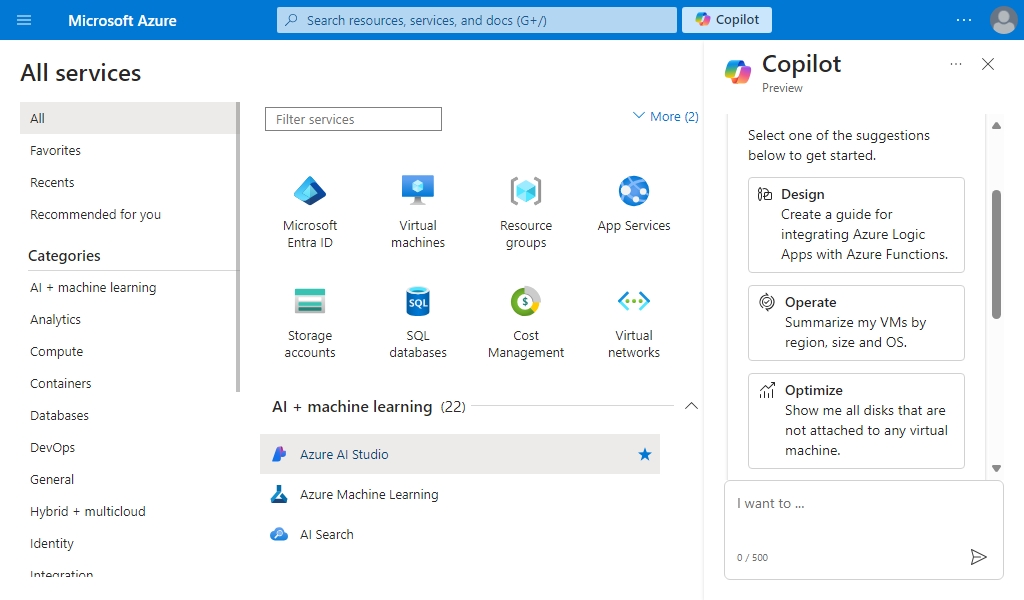Screen dimensions: 1024x600
Task: Click the Copilot logo in panel header
Action: coord(738,71)
